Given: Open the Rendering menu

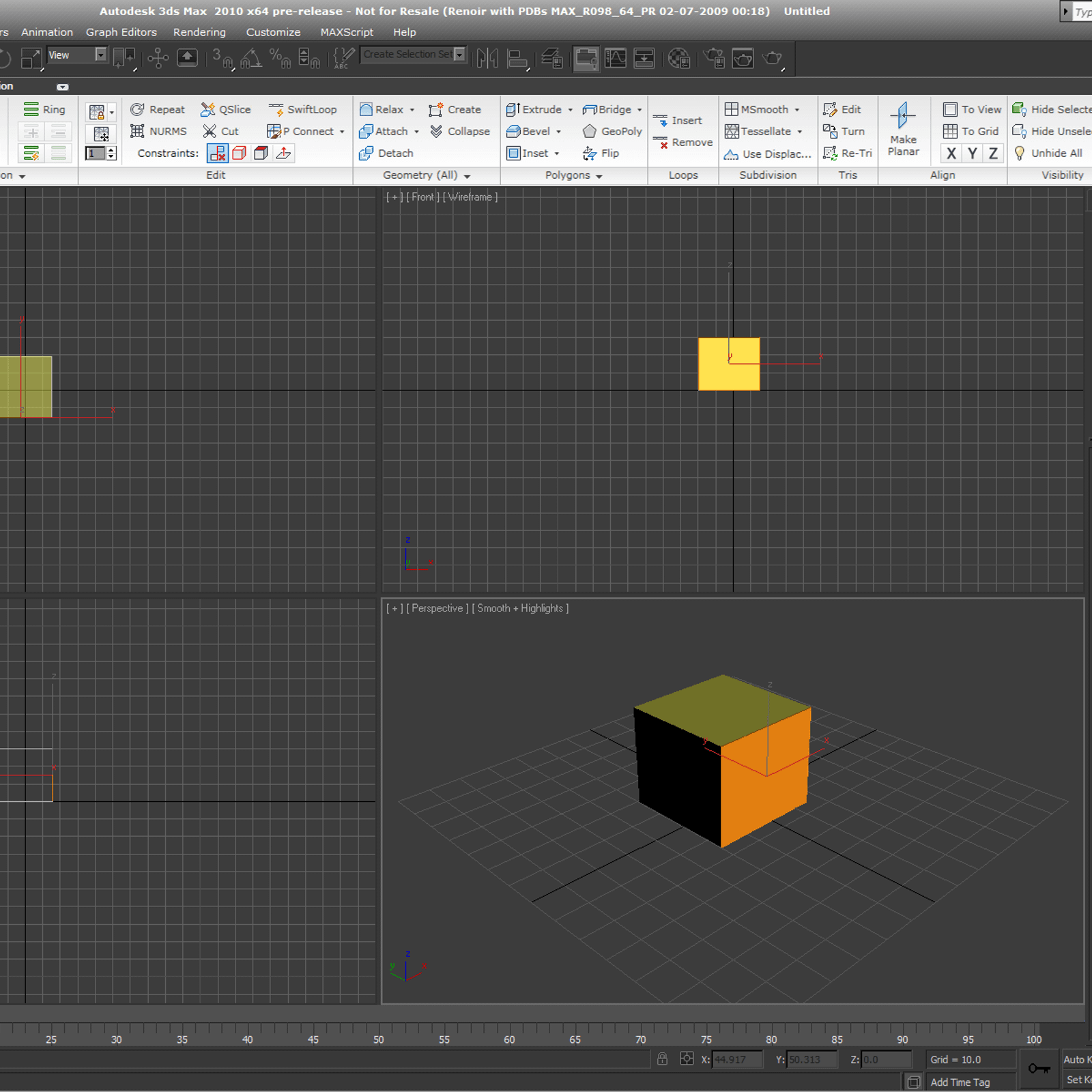Looking at the screenshot, I should pyautogui.click(x=199, y=32).
